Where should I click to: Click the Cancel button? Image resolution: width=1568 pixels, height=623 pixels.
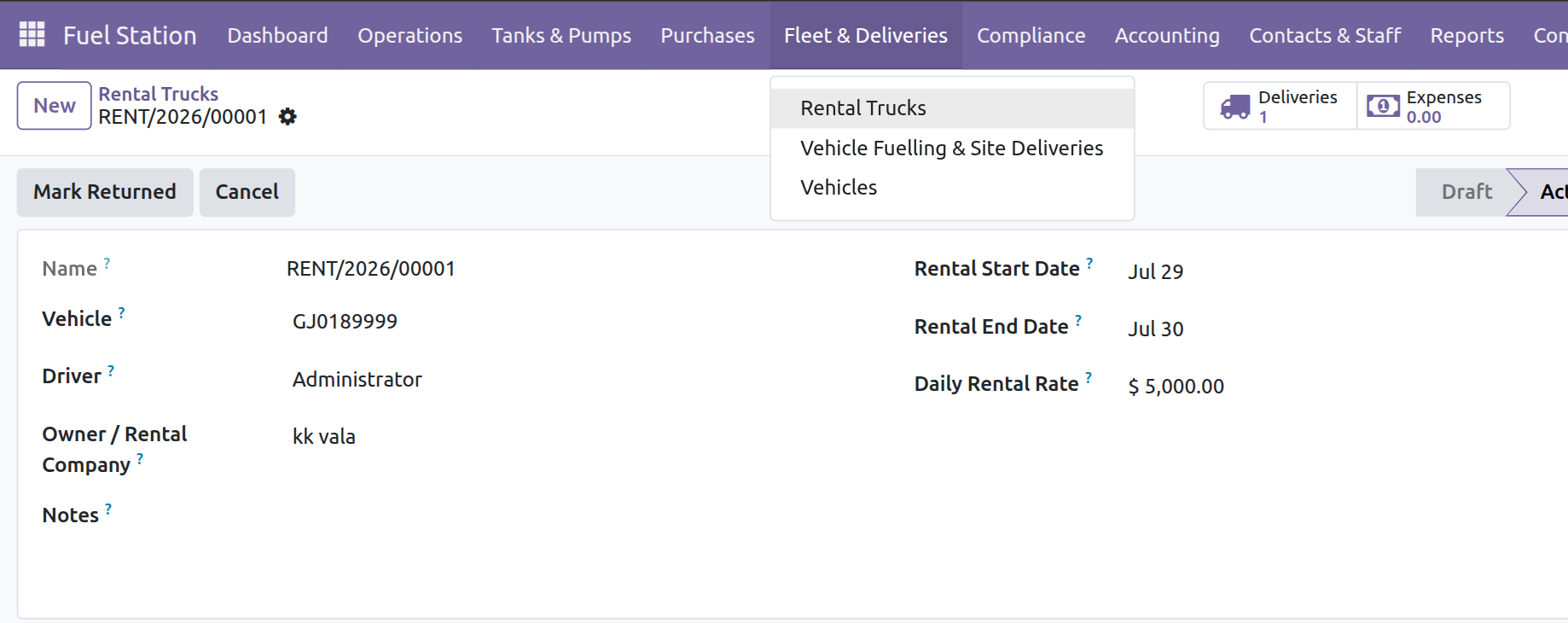pyautogui.click(x=247, y=192)
